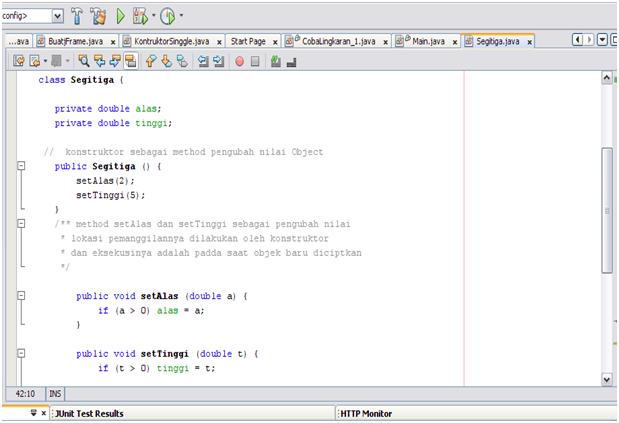Click shift line left icon

tap(203, 61)
